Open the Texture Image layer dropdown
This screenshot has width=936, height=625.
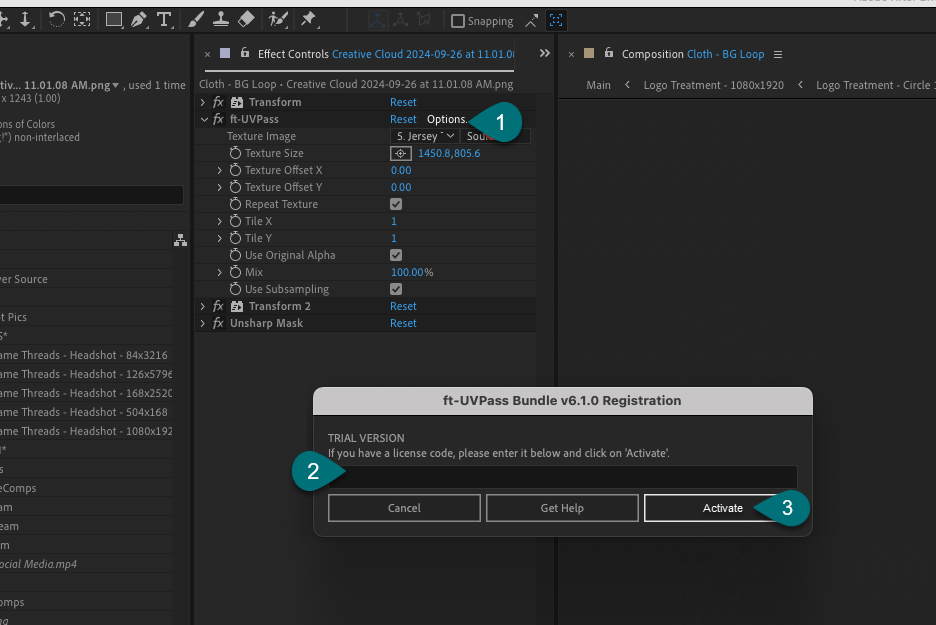(424, 136)
